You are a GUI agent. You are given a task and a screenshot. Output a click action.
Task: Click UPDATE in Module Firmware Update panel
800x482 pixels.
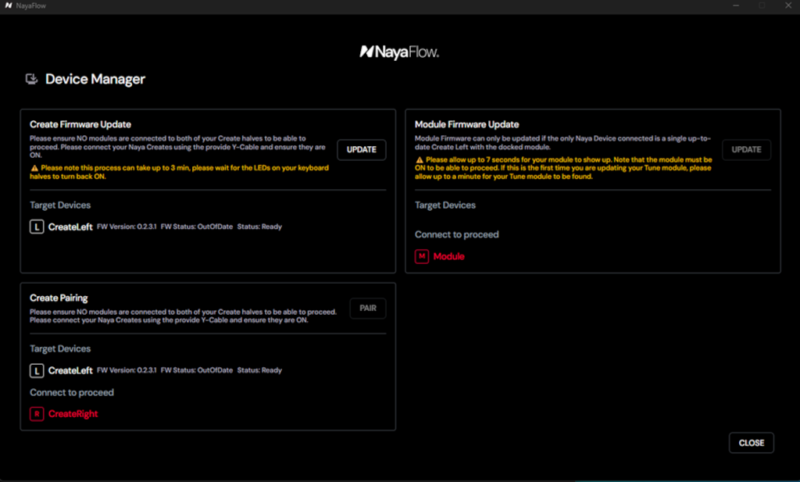[x=746, y=149]
